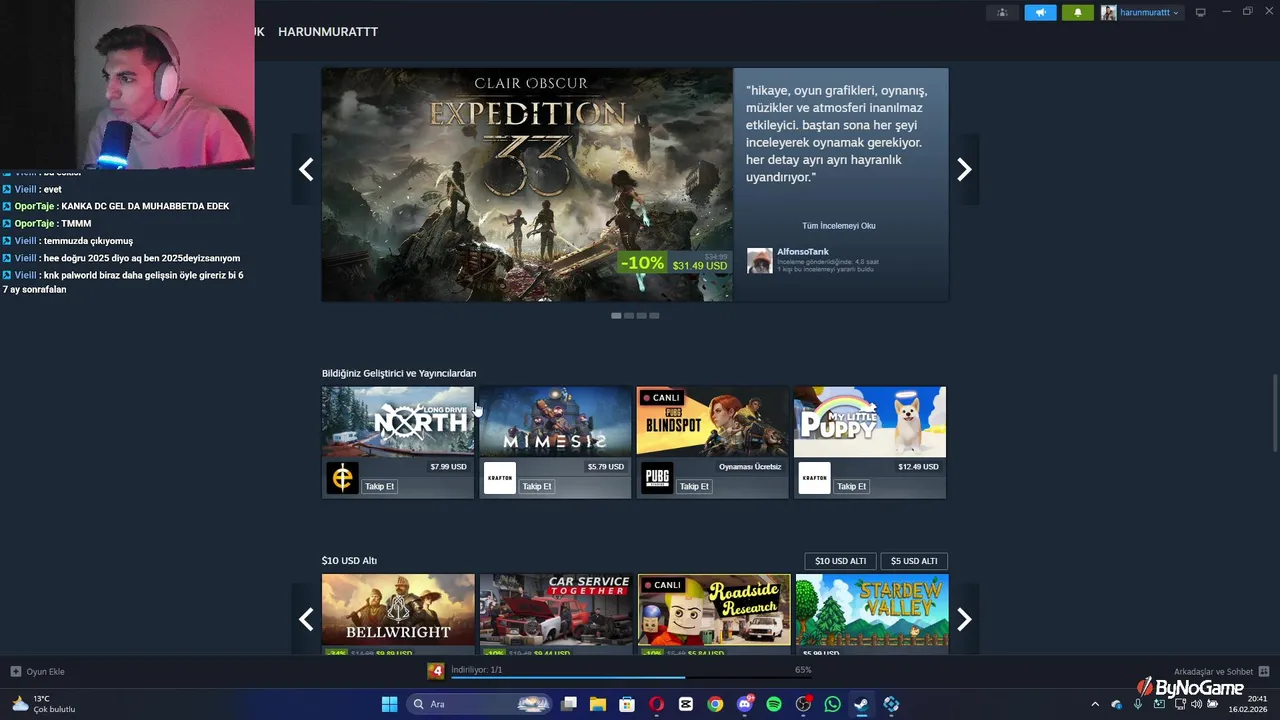1280x720 pixels.
Task: Open Microsoft Store from taskbar
Action: pos(627,704)
